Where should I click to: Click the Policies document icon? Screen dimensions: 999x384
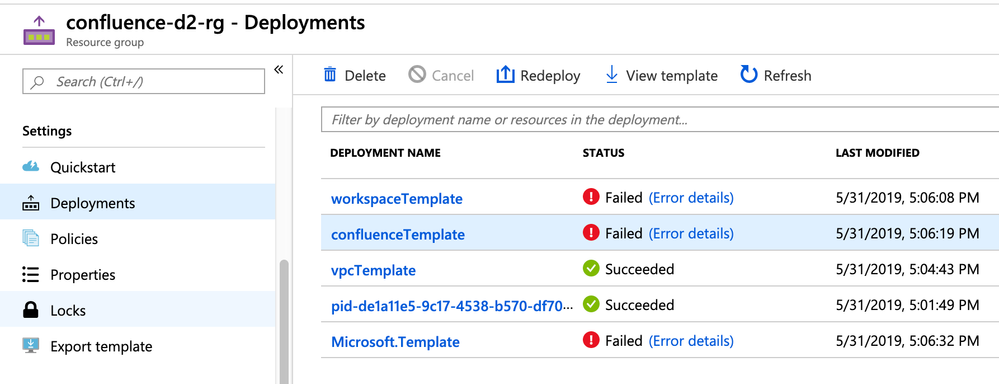31,239
